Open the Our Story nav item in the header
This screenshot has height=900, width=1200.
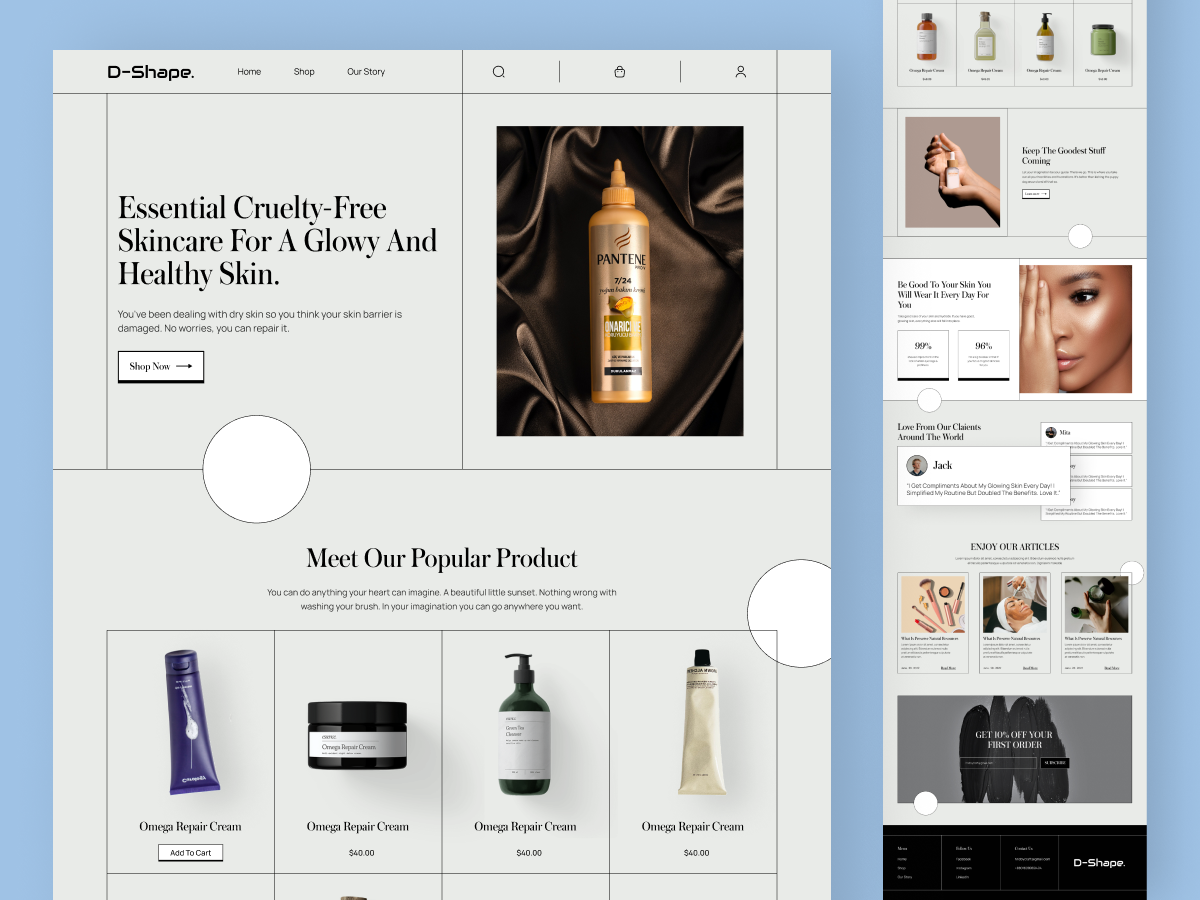coord(366,72)
